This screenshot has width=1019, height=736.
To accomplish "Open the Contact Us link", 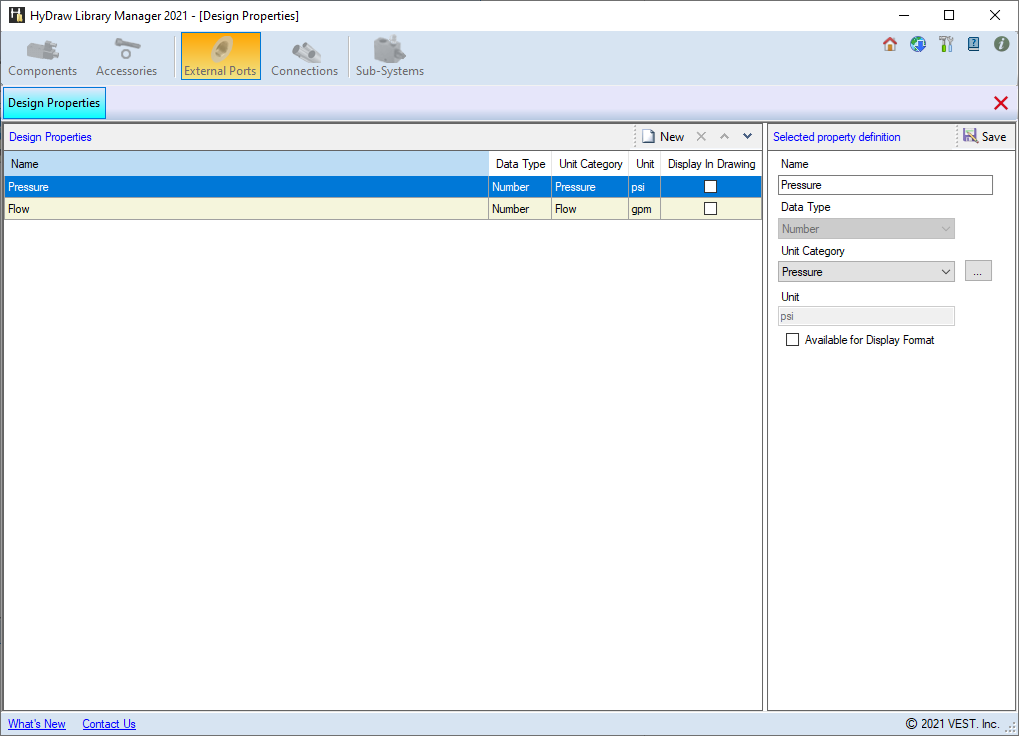I will point(109,724).
